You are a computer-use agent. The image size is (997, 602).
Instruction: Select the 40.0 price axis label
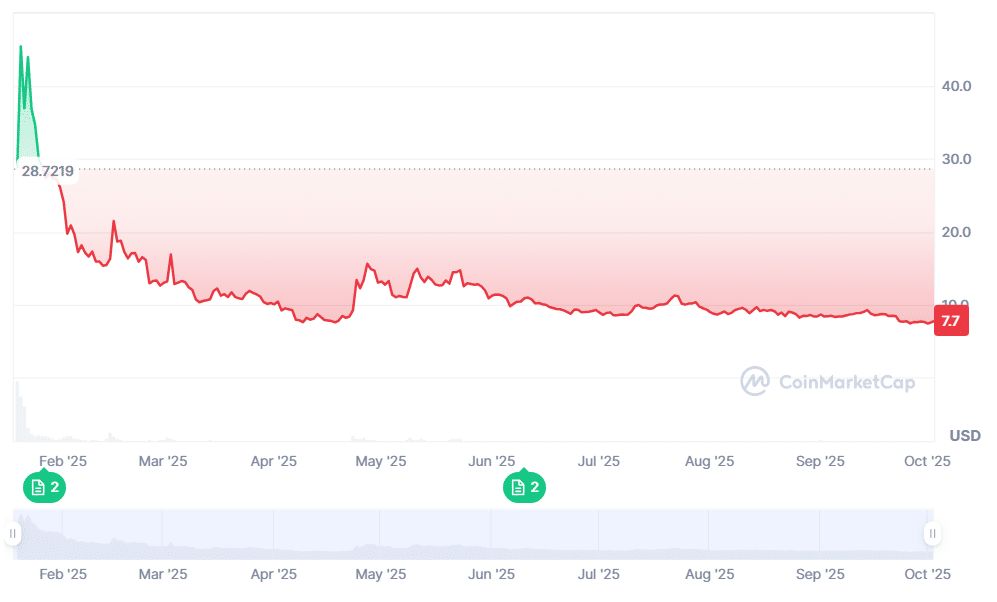[x=957, y=86]
